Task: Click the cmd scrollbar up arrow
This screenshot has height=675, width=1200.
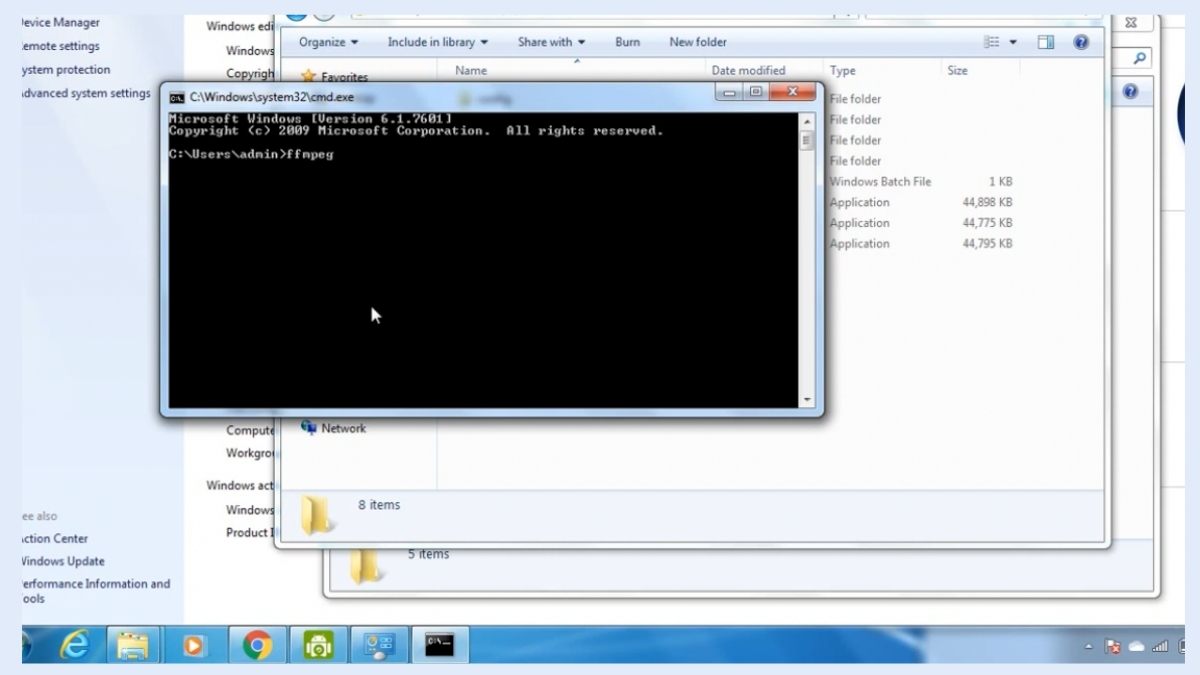Action: (808, 121)
